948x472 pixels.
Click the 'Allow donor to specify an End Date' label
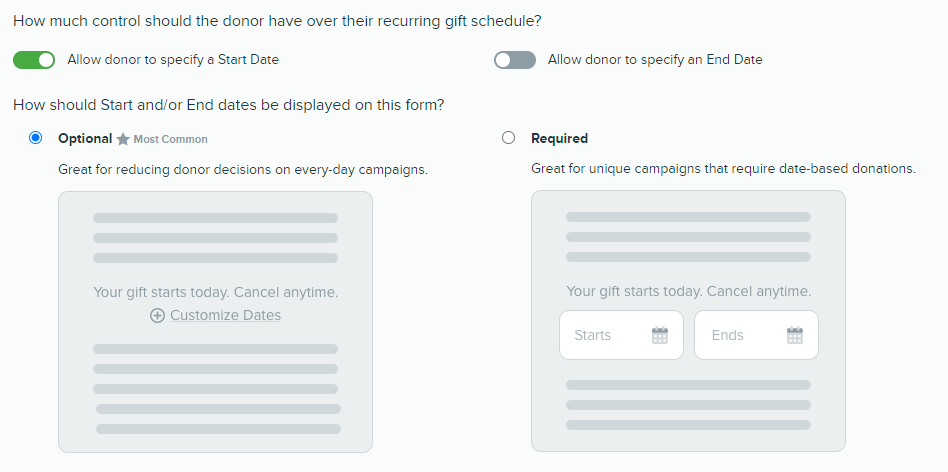click(655, 60)
